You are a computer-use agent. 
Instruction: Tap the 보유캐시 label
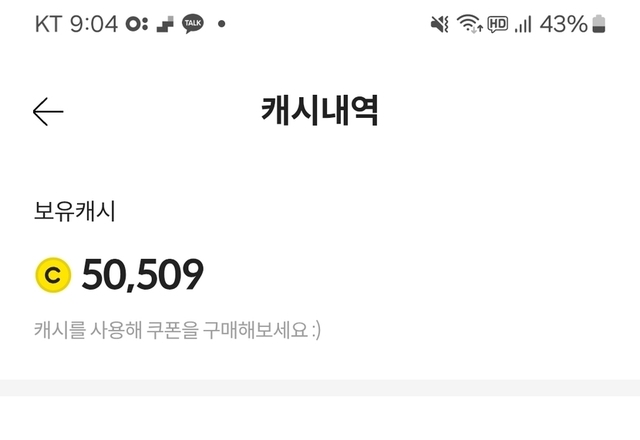(75, 211)
